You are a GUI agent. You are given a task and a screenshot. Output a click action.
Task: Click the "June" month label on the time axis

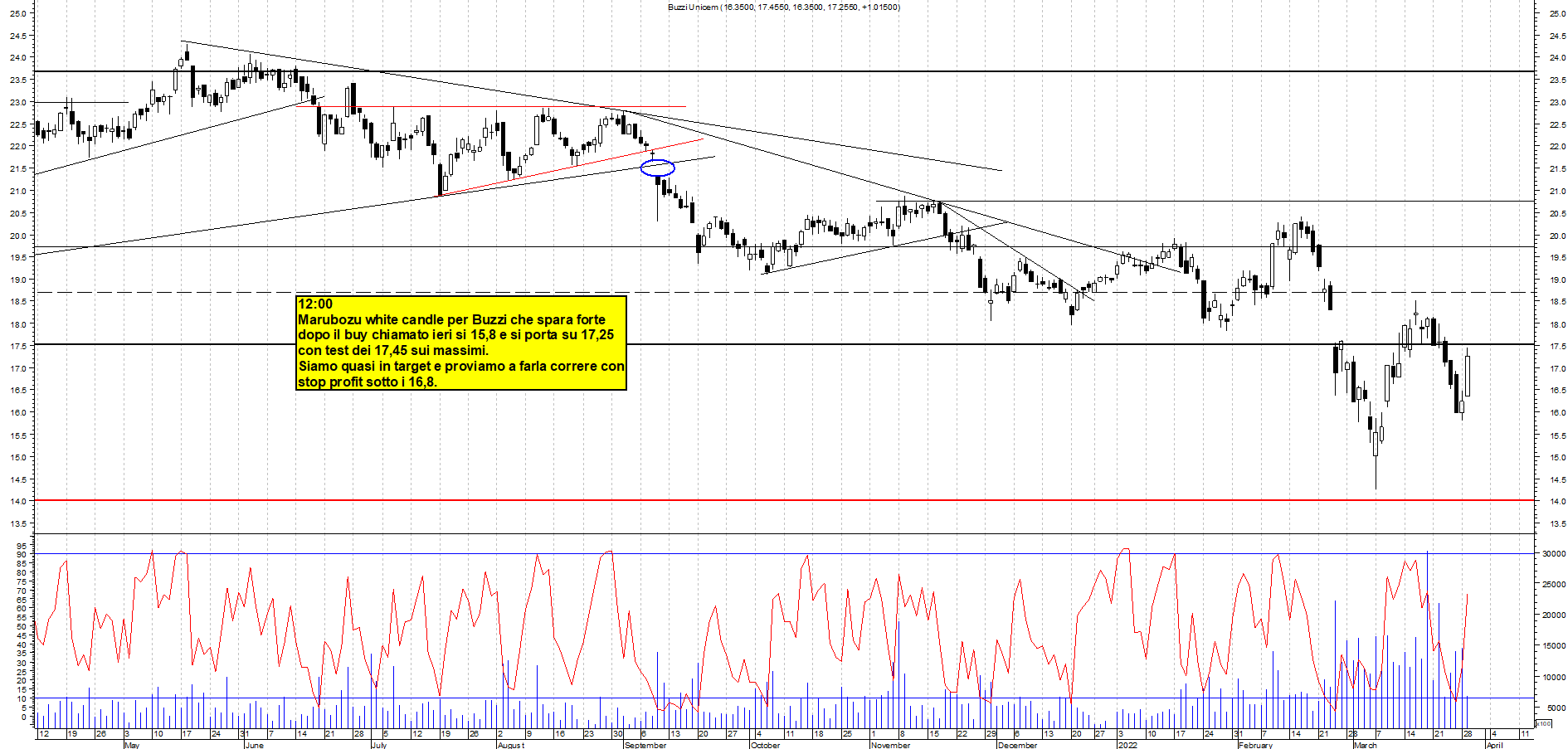point(255,745)
